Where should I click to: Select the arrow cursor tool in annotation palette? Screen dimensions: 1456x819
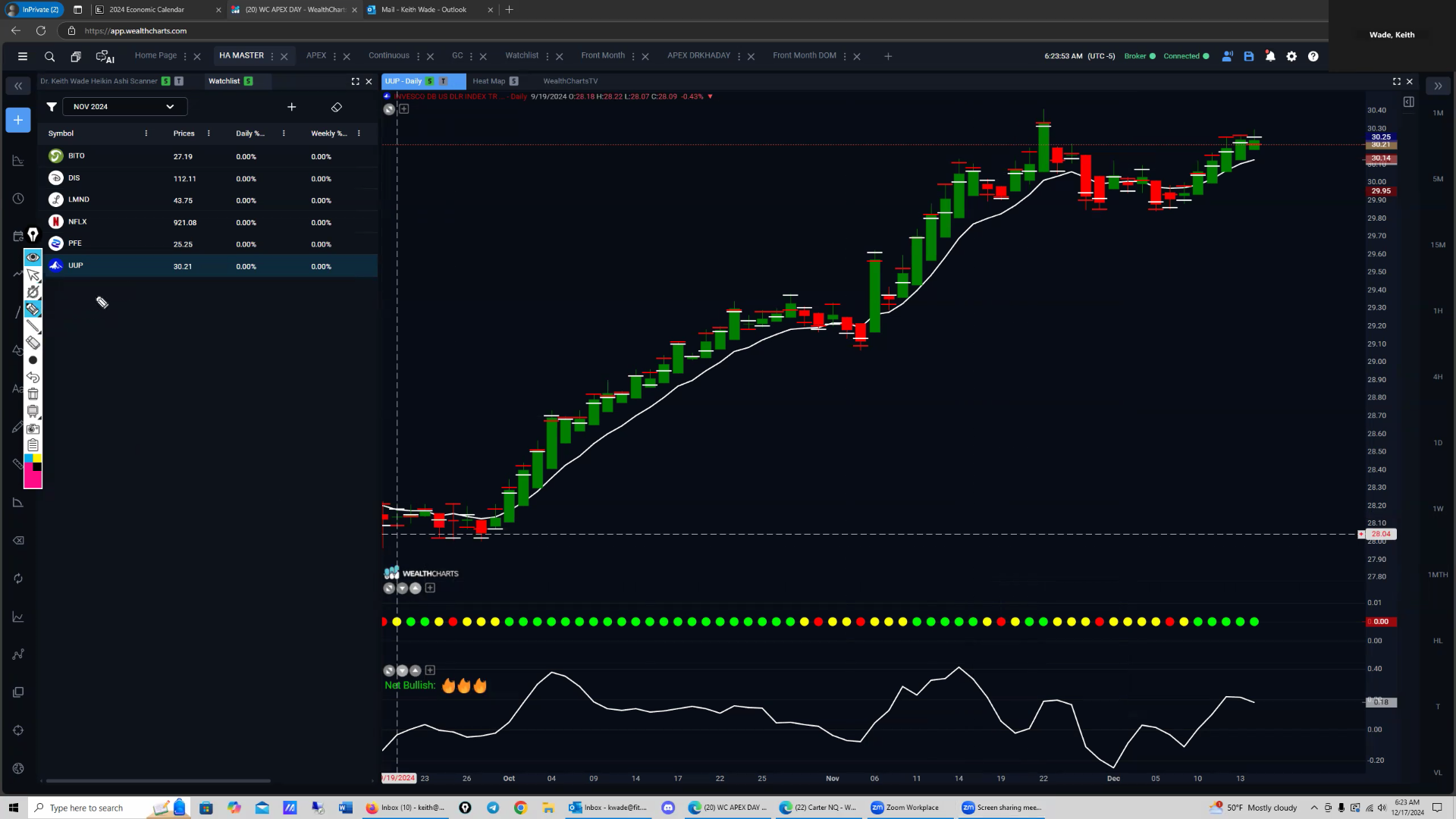pyautogui.click(x=33, y=275)
